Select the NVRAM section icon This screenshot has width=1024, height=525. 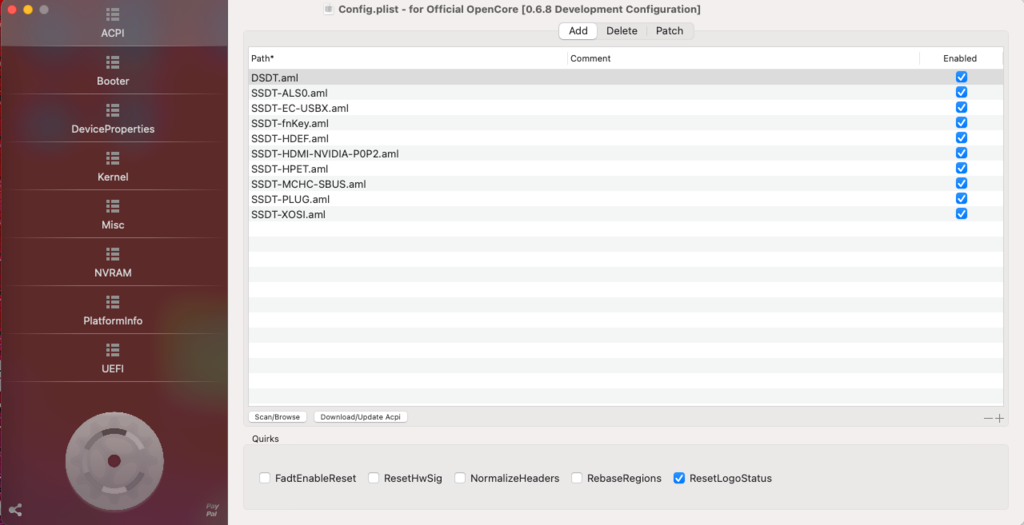click(113, 254)
